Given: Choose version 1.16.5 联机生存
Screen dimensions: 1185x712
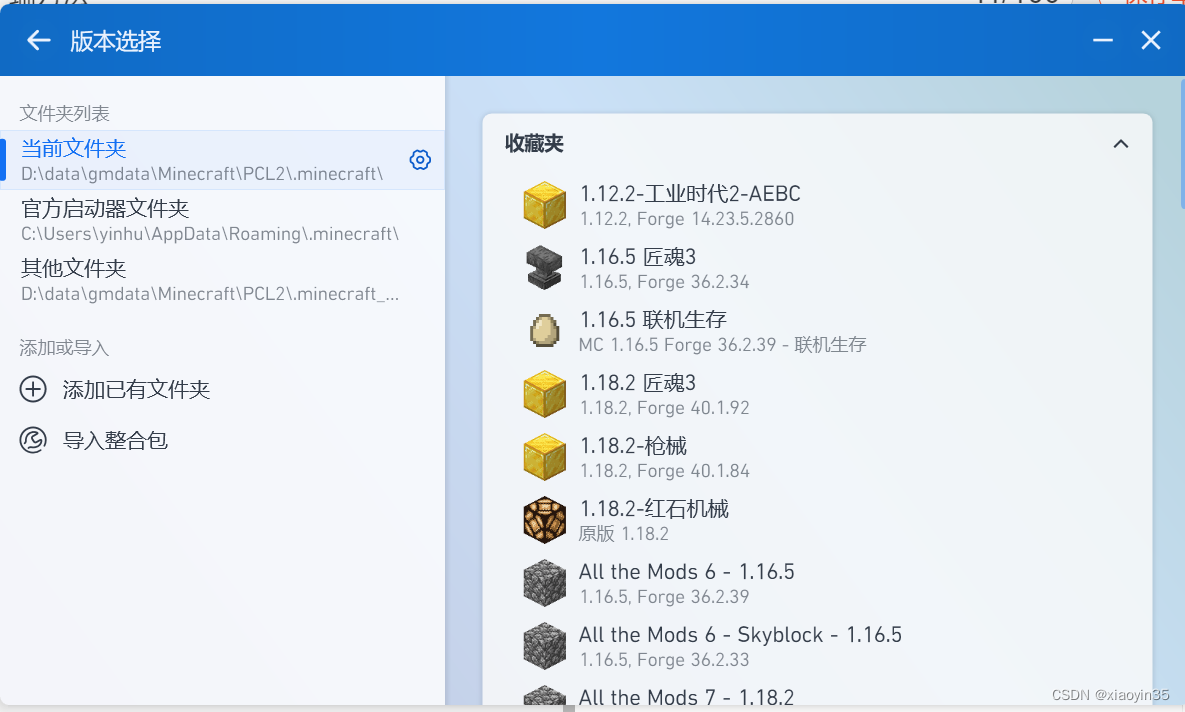Looking at the screenshot, I should (817, 330).
